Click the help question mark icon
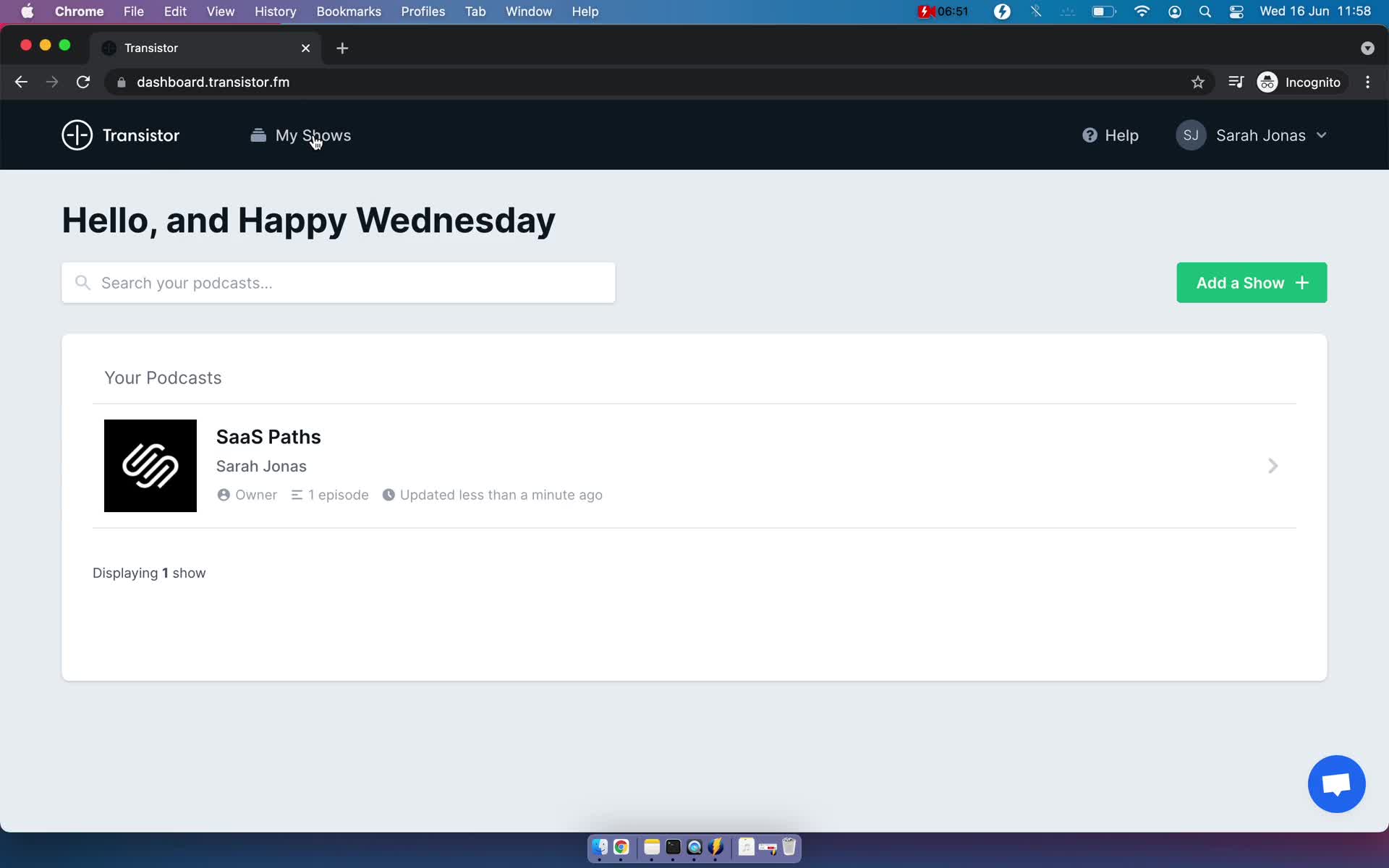Viewport: 1389px width, 868px height. [x=1090, y=135]
